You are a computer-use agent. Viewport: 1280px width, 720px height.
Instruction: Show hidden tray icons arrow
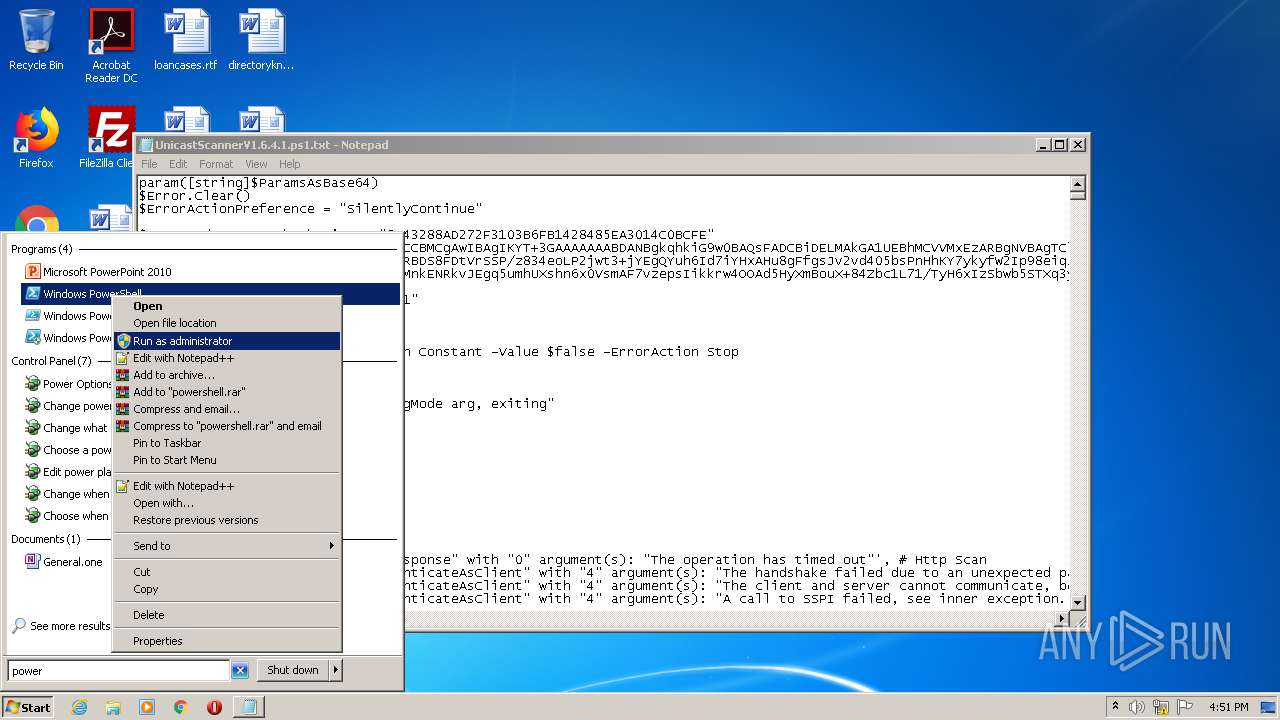coord(1115,707)
